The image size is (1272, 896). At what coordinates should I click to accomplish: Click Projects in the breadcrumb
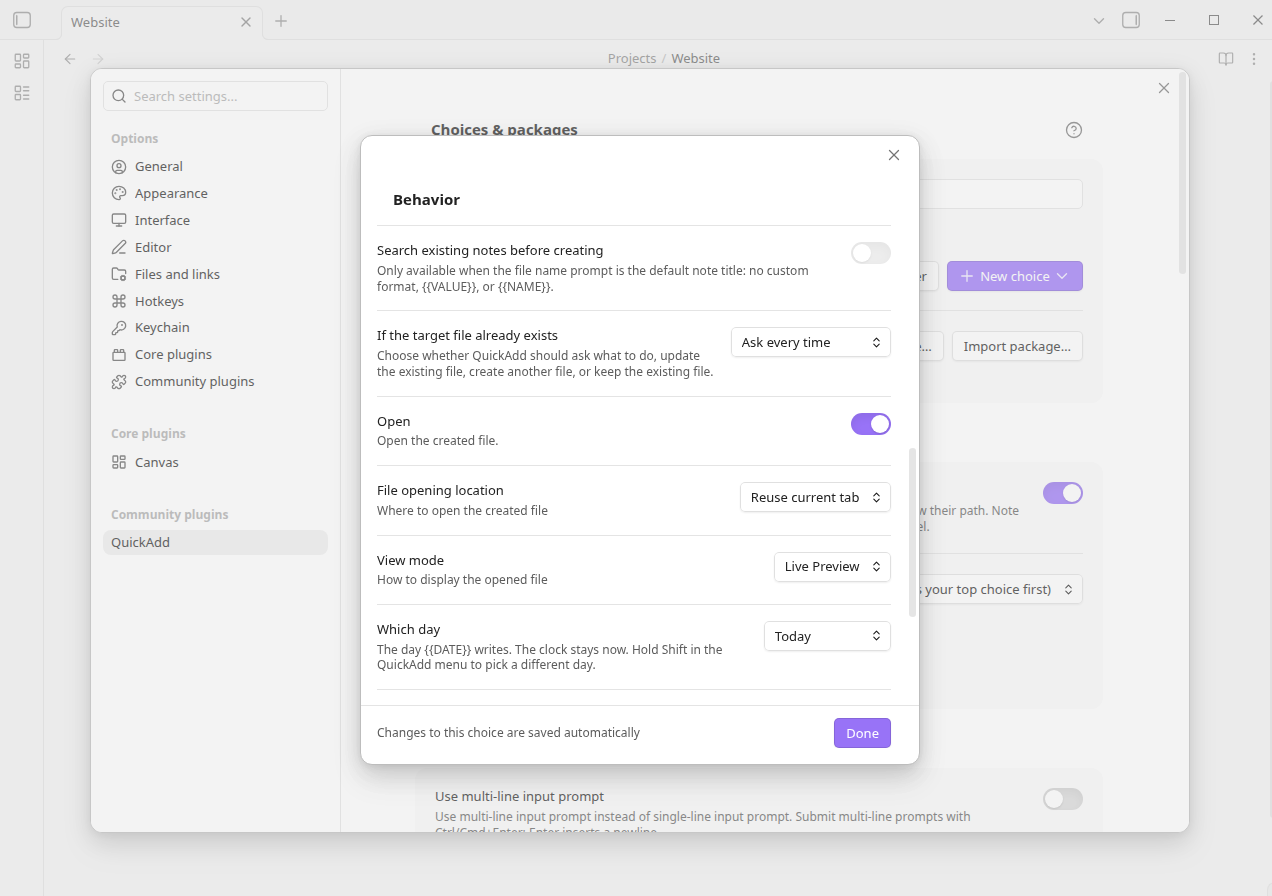pyautogui.click(x=632, y=59)
